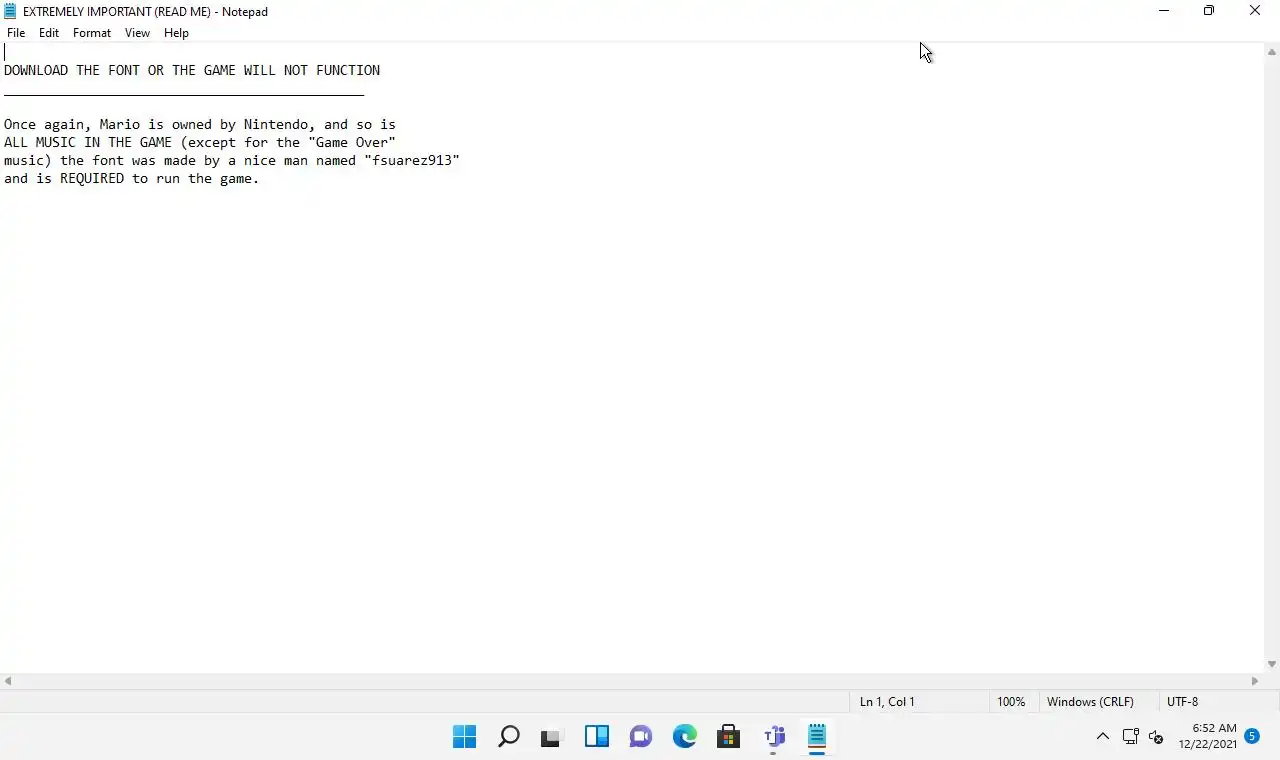This screenshot has height=760, width=1280.
Task: Restore down the Notepad window
Action: 1209,11
